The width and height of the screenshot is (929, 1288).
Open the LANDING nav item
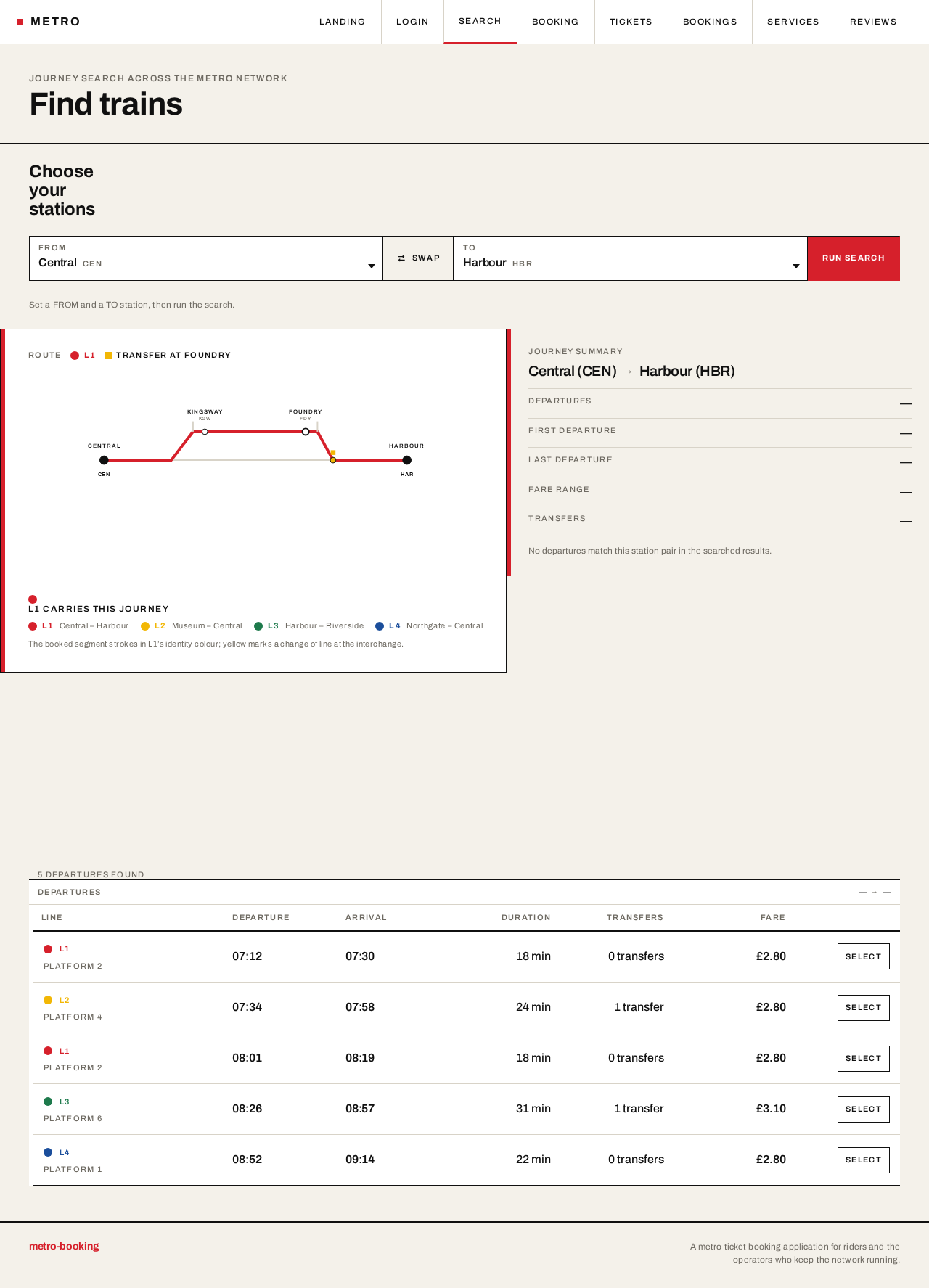tap(342, 22)
